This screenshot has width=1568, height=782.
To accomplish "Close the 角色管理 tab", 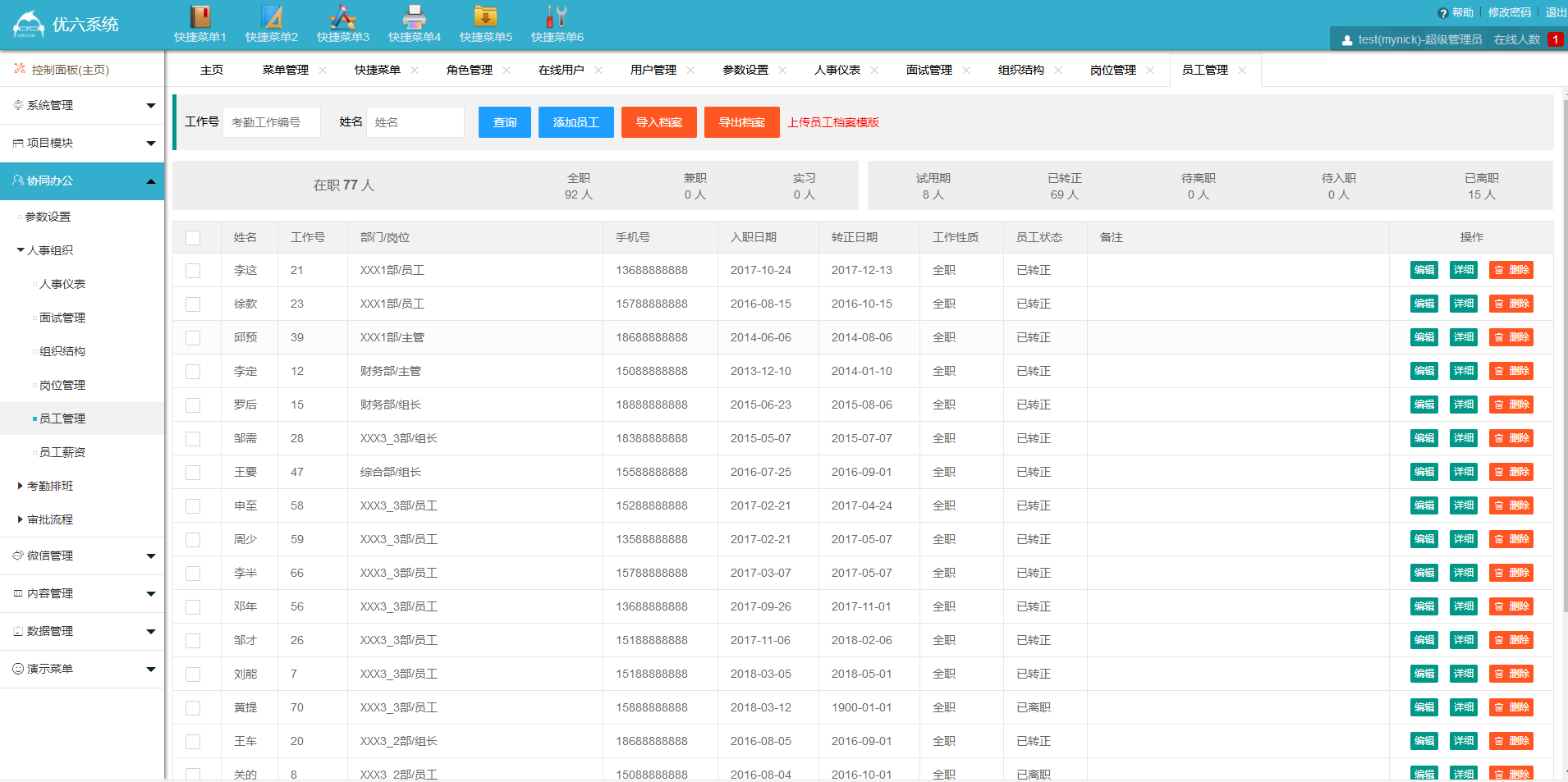I will pyautogui.click(x=507, y=71).
